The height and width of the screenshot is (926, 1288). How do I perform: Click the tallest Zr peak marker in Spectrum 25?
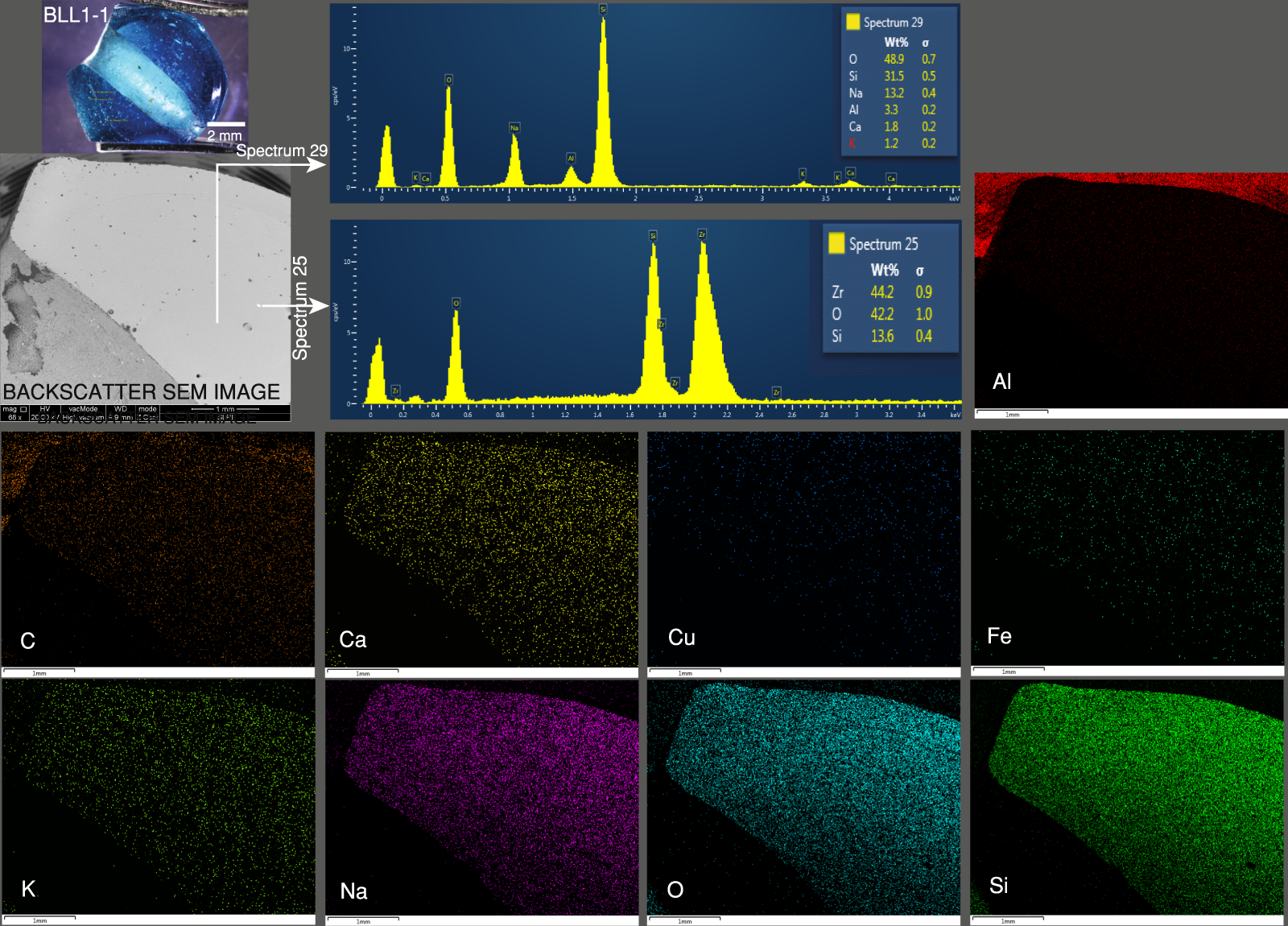click(702, 234)
